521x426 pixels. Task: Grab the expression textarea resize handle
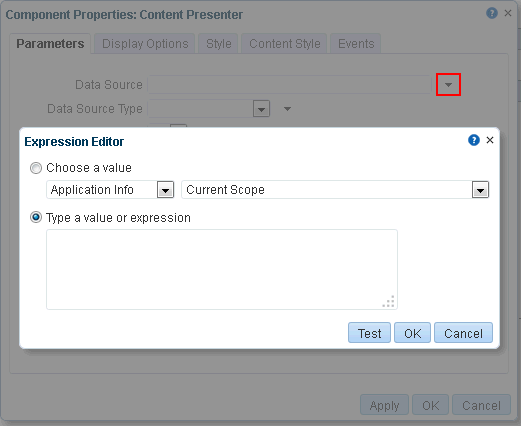389,301
